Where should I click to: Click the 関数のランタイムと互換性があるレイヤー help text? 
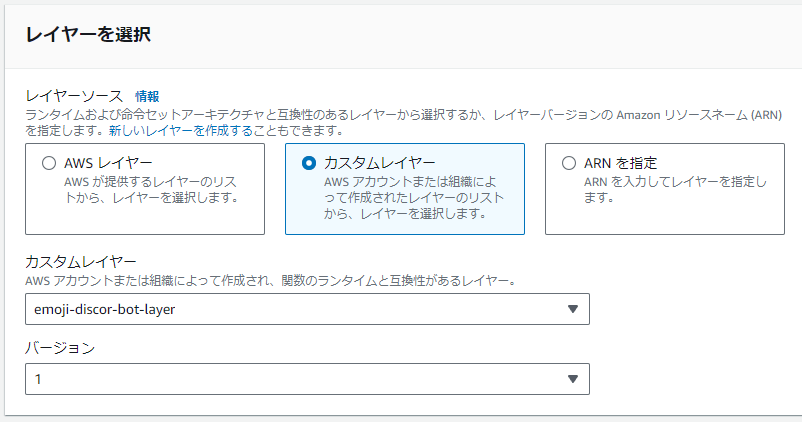271,281
